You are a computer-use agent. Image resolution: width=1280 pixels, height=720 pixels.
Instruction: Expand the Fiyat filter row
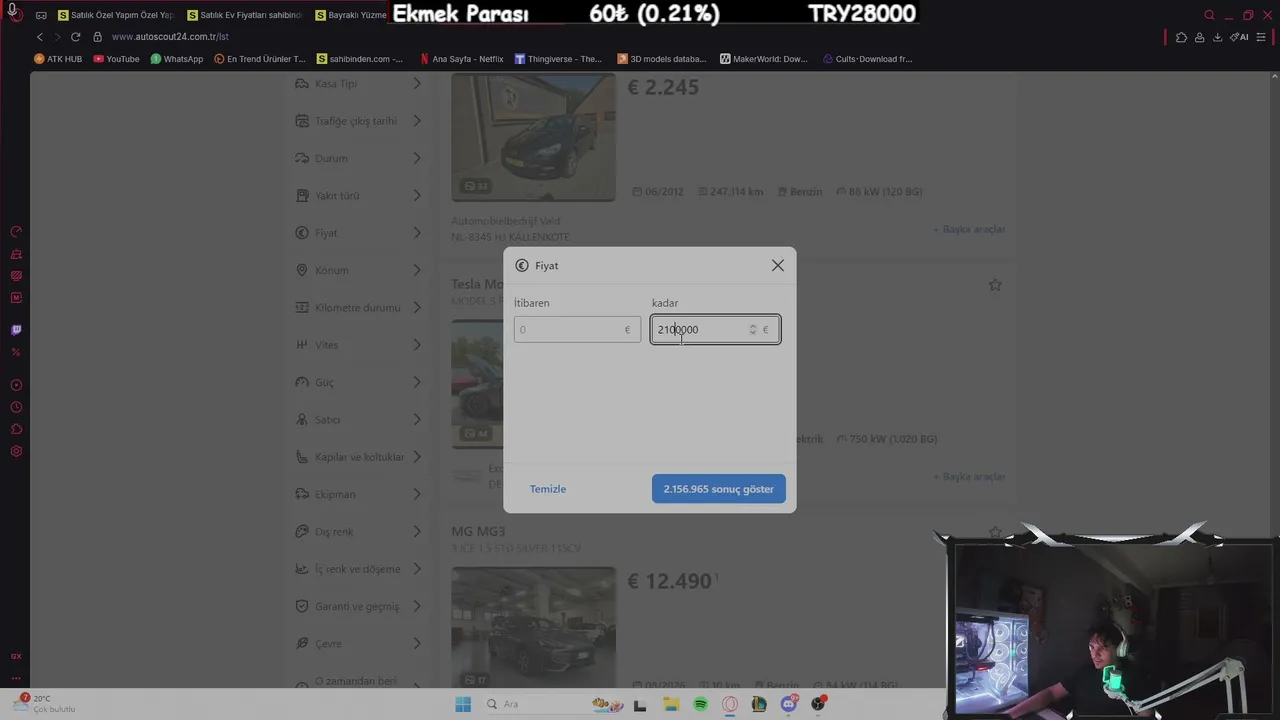pos(359,233)
